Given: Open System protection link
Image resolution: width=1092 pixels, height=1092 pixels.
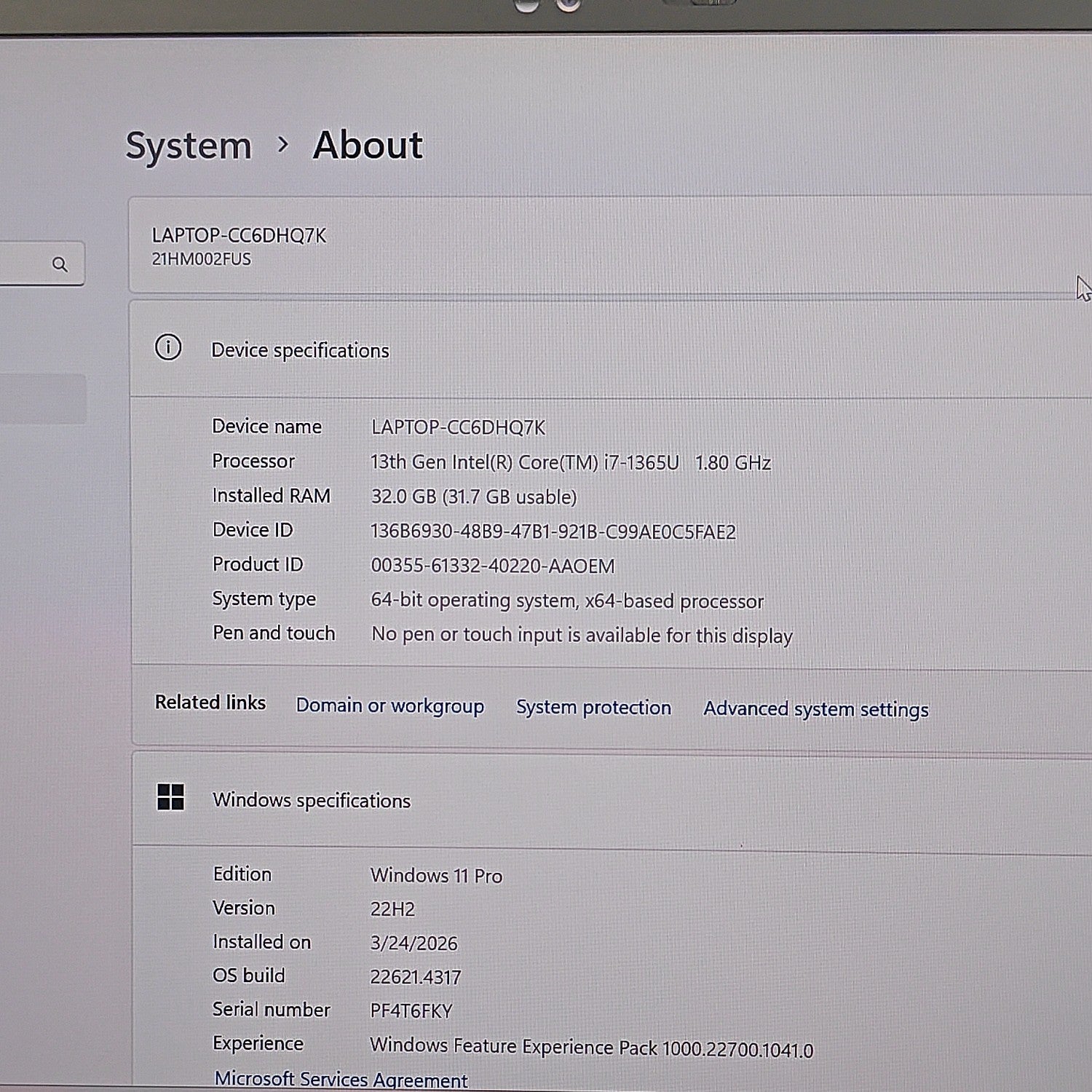Looking at the screenshot, I should pos(593,708).
